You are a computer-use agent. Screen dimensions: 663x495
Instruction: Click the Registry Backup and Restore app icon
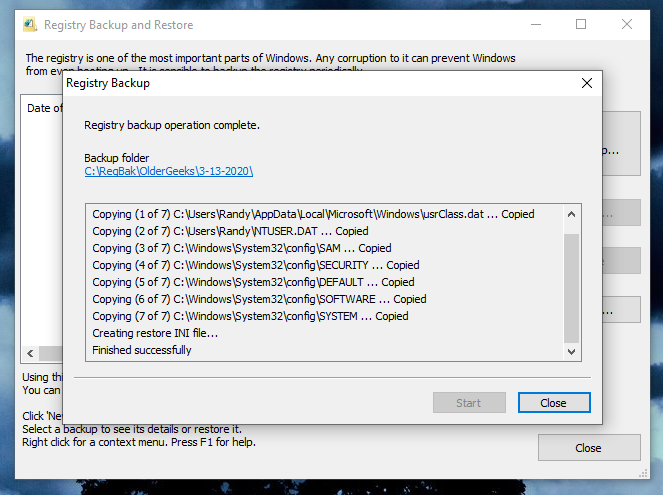point(30,25)
